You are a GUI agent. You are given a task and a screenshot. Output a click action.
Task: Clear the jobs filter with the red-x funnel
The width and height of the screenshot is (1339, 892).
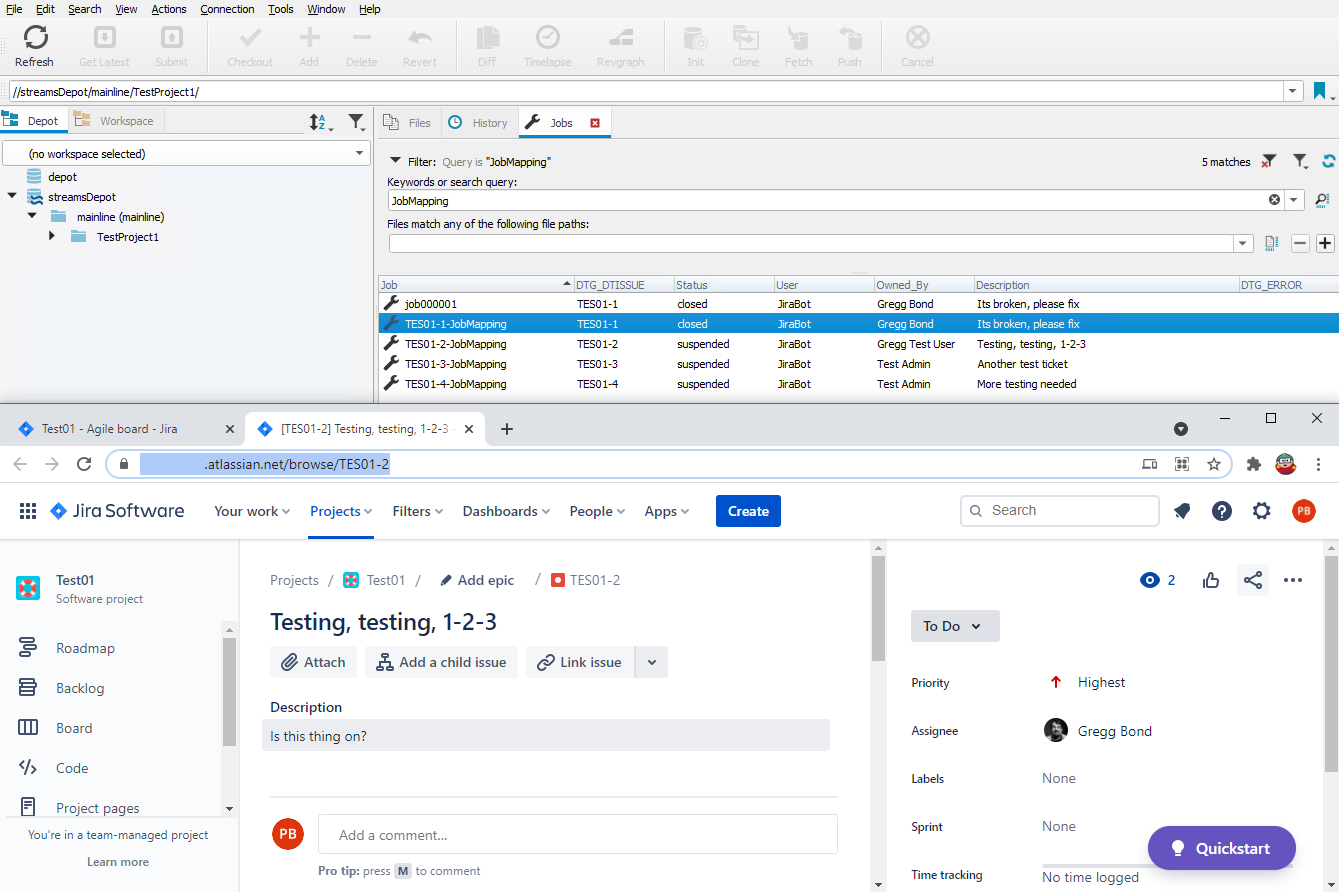pyautogui.click(x=1269, y=161)
